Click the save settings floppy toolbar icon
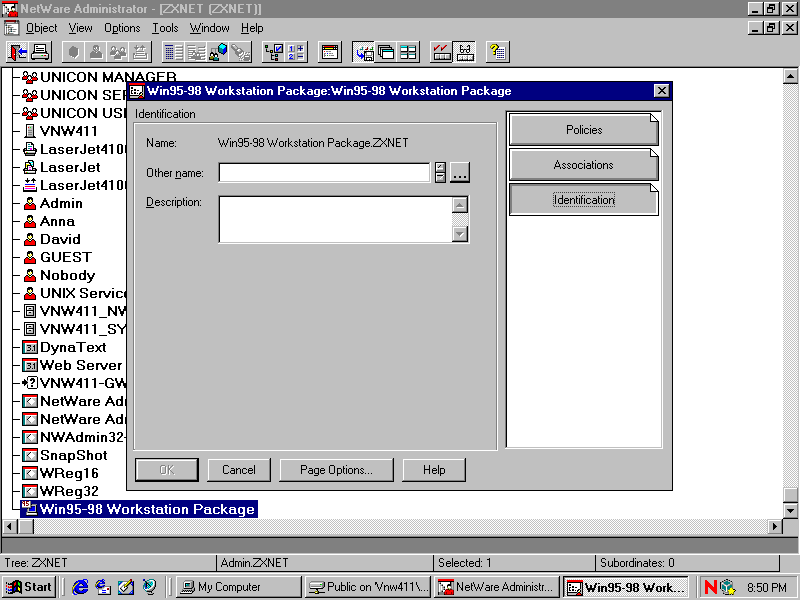The width and height of the screenshot is (800, 600). point(364,52)
